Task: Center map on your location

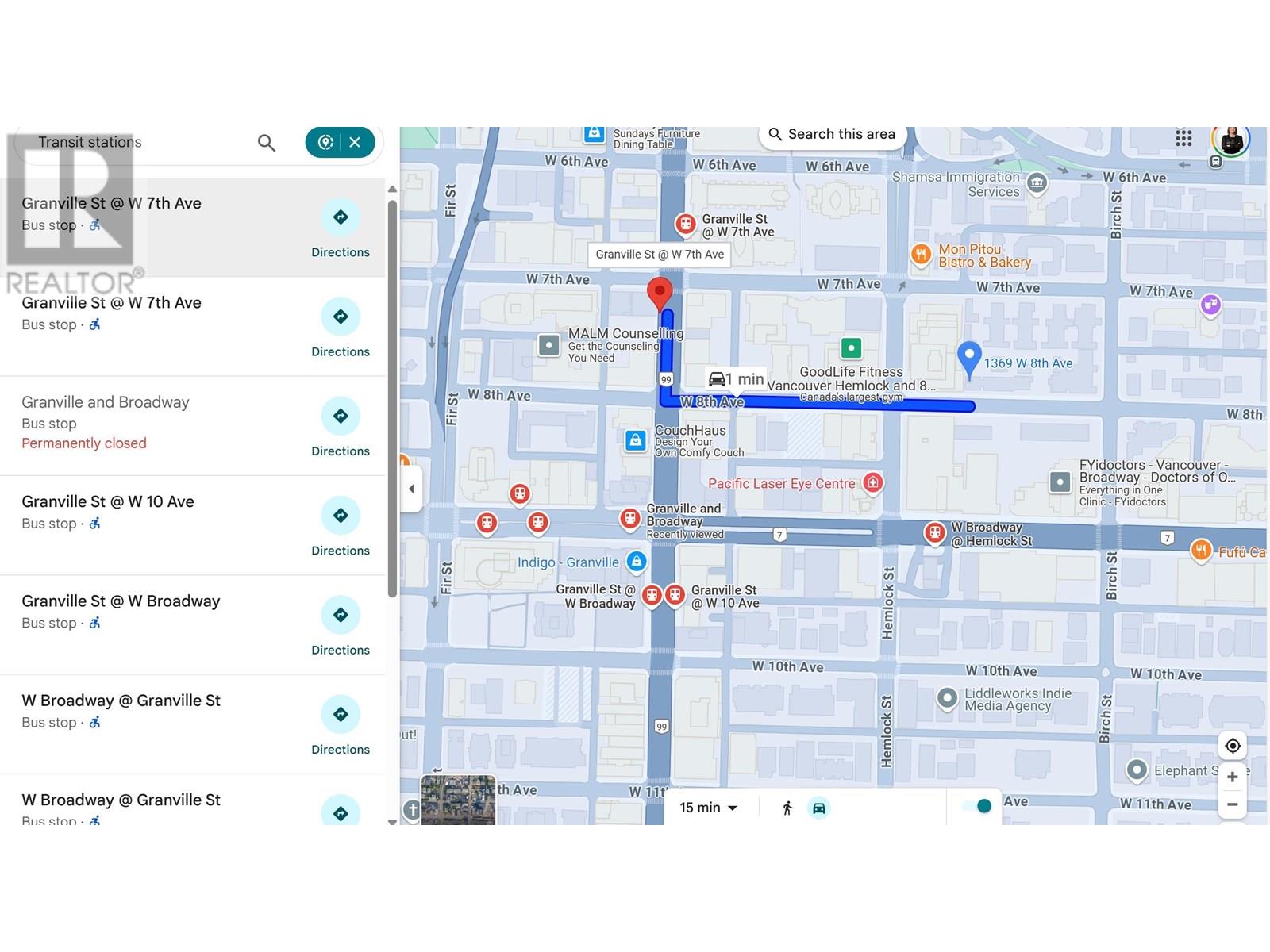Action: (1233, 746)
